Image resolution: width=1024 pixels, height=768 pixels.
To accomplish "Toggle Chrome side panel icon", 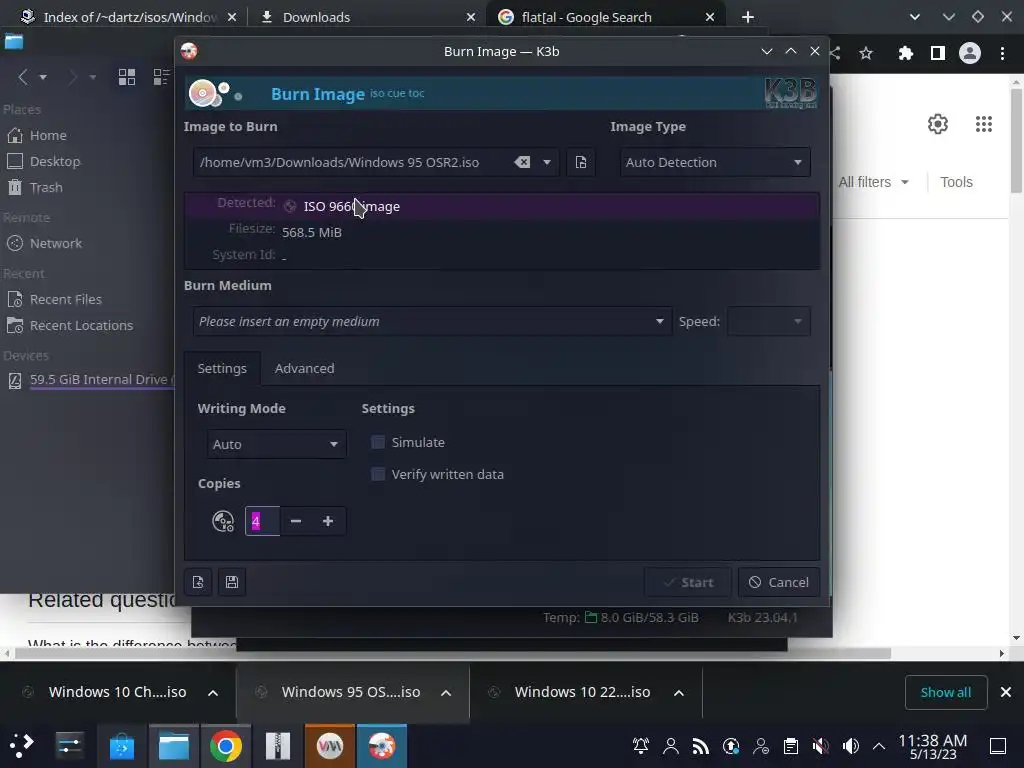I will (x=937, y=53).
